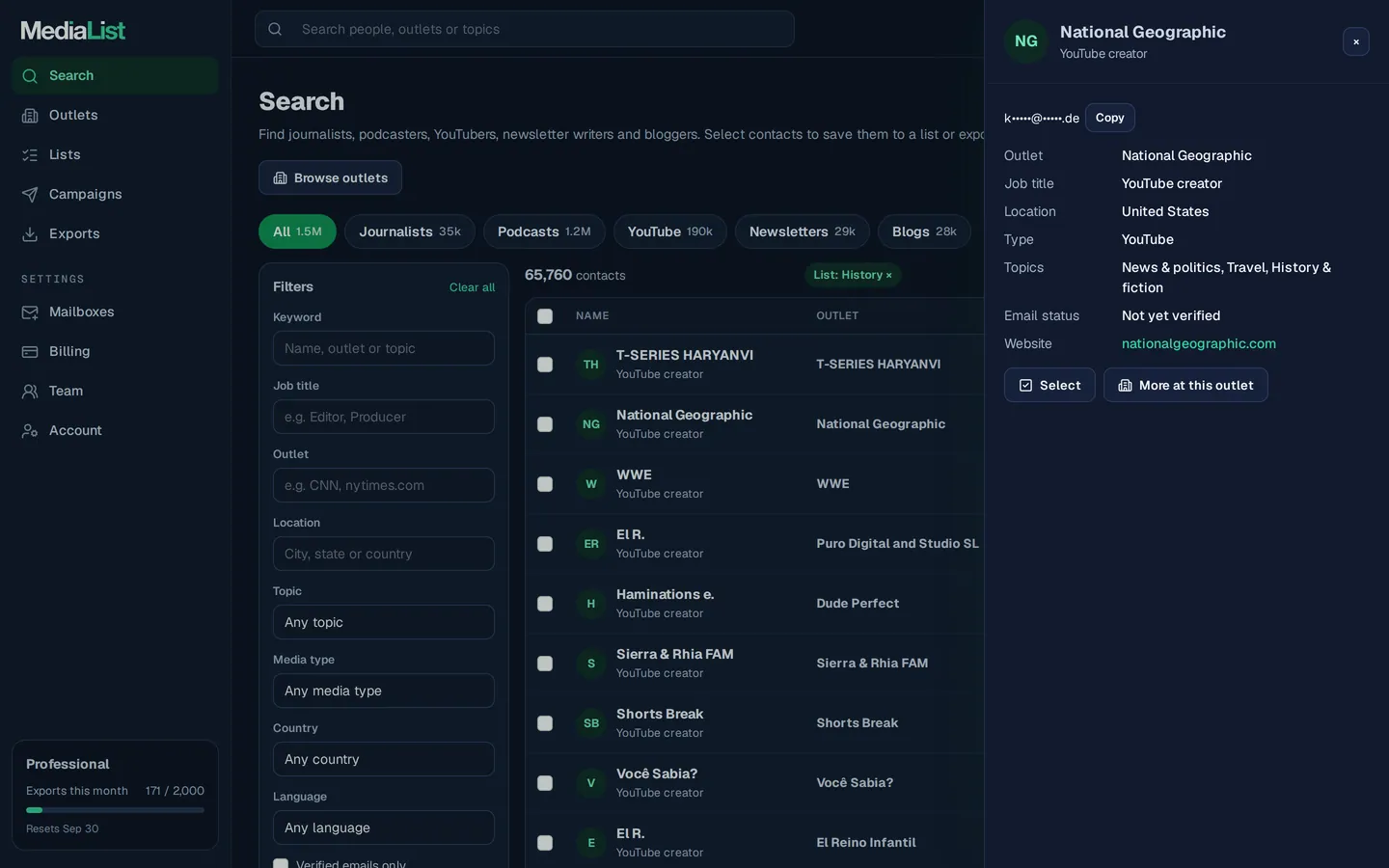Open Mailboxes settings
This screenshot has height=868, width=1389.
pos(115,312)
